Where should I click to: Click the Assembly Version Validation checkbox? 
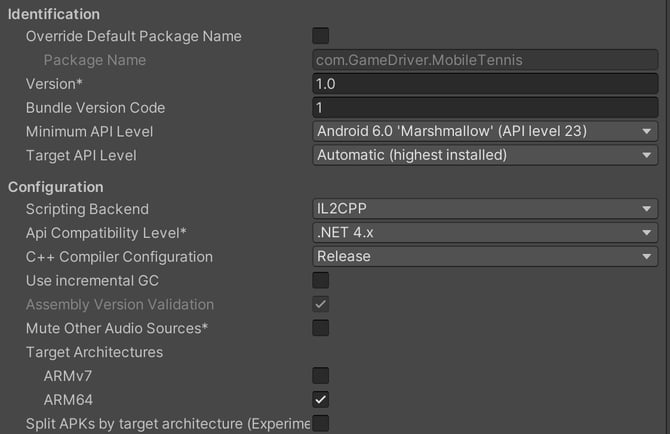coord(321,304)
